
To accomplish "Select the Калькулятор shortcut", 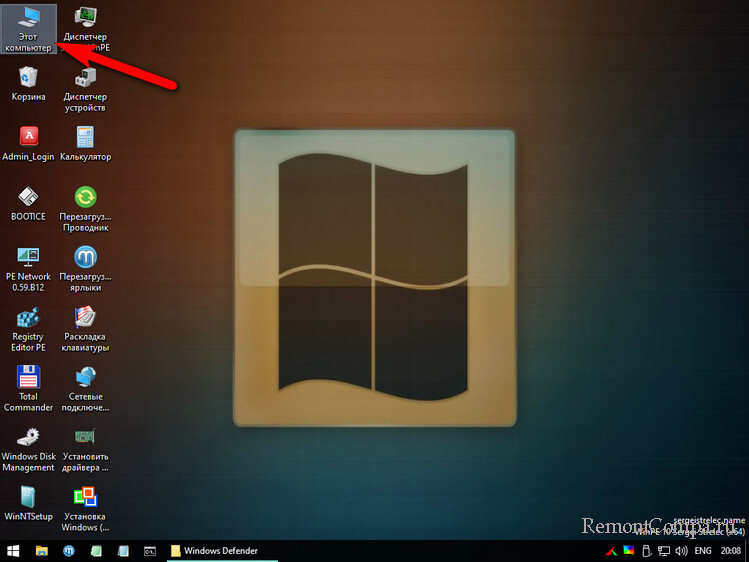I will 85,144.
